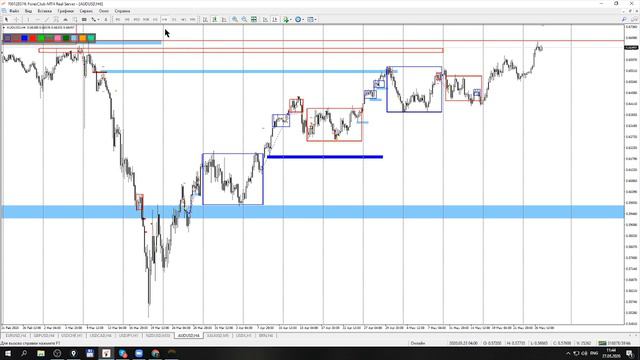
Task: Open the Вставка menu
Action: (x=44, y=11)
